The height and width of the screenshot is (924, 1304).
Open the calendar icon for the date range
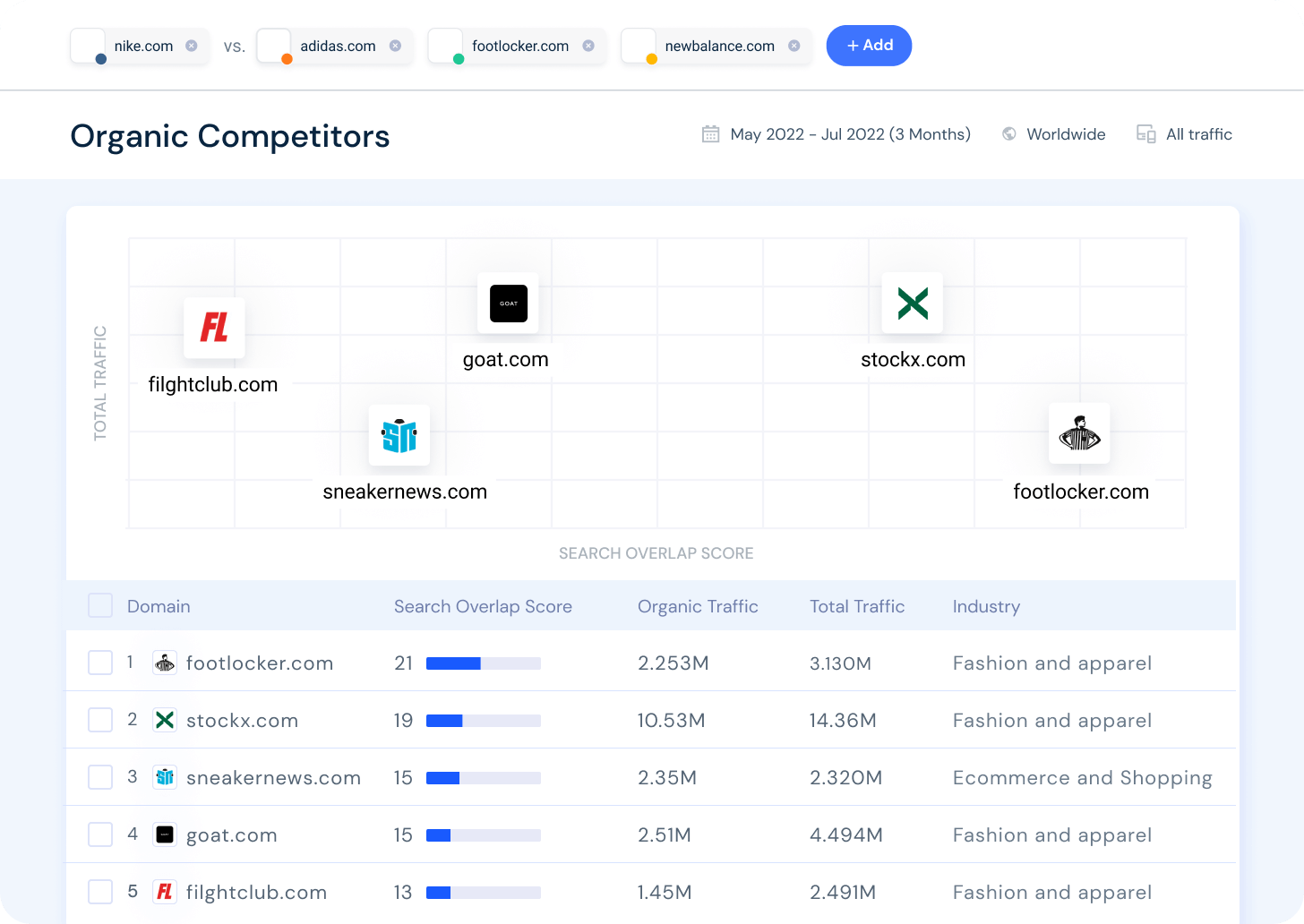click(x=710, y=134)
